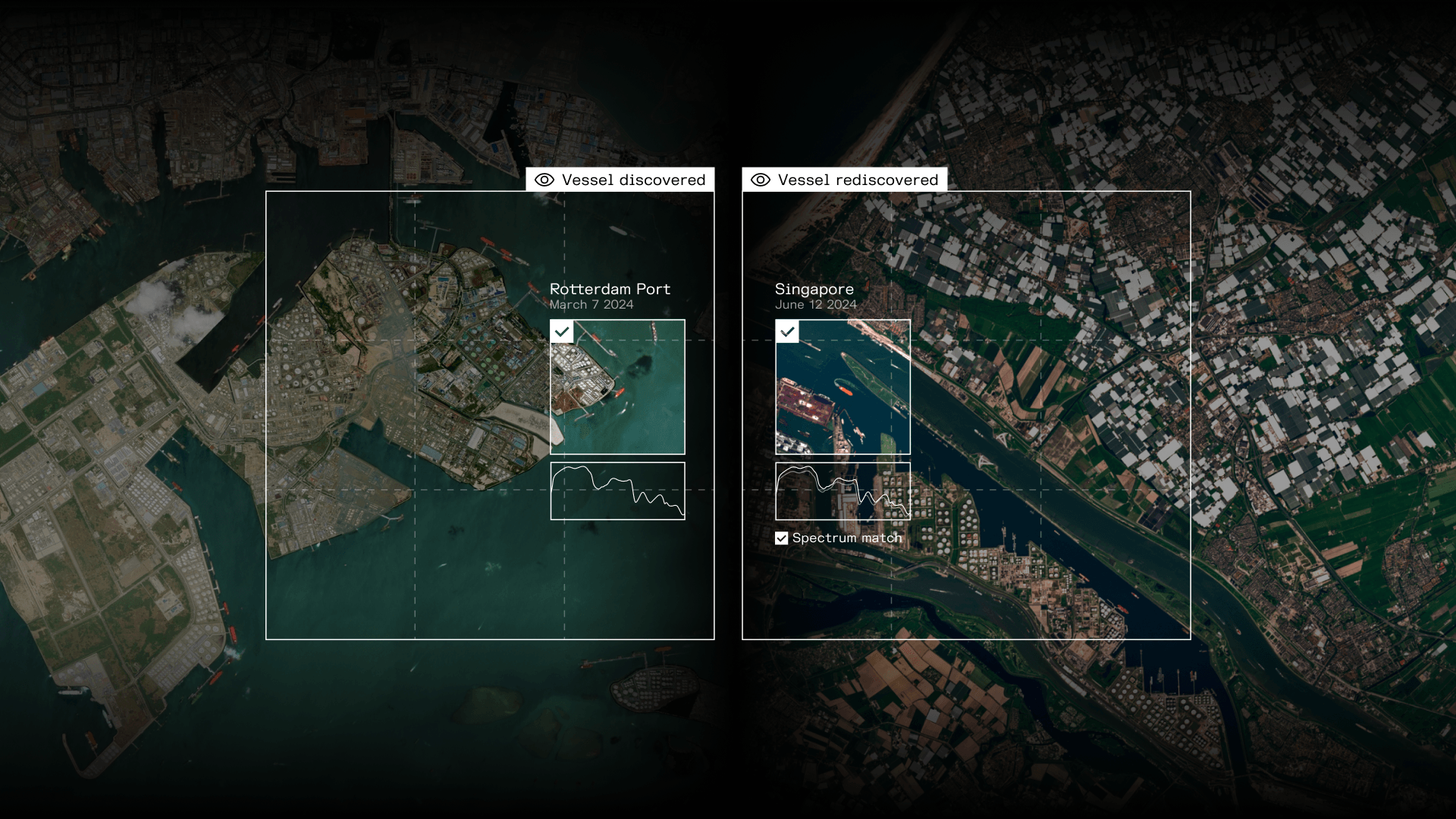Toggle the checkmark on the Singapore thumbnail
The width and height of the screenshot is (1456, 819).
pos(787,332)
